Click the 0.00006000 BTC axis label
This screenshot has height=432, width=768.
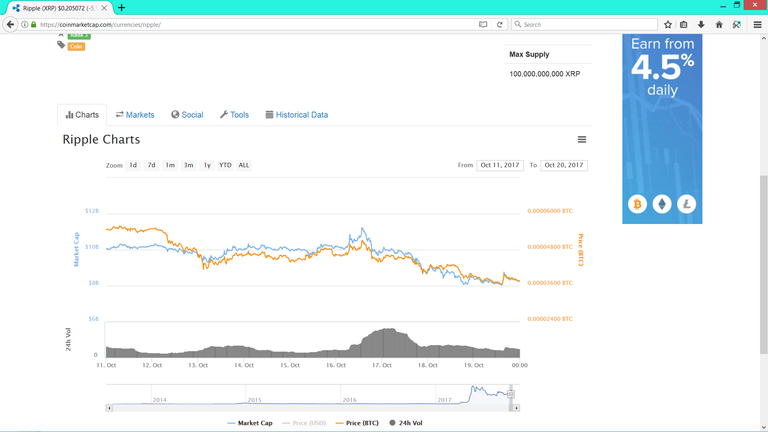pos(550,211)
